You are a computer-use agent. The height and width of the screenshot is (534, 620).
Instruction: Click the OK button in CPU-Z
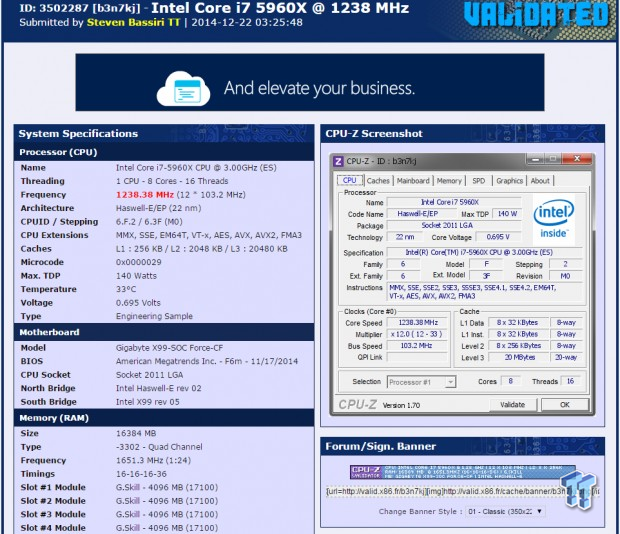click(565, 405)
